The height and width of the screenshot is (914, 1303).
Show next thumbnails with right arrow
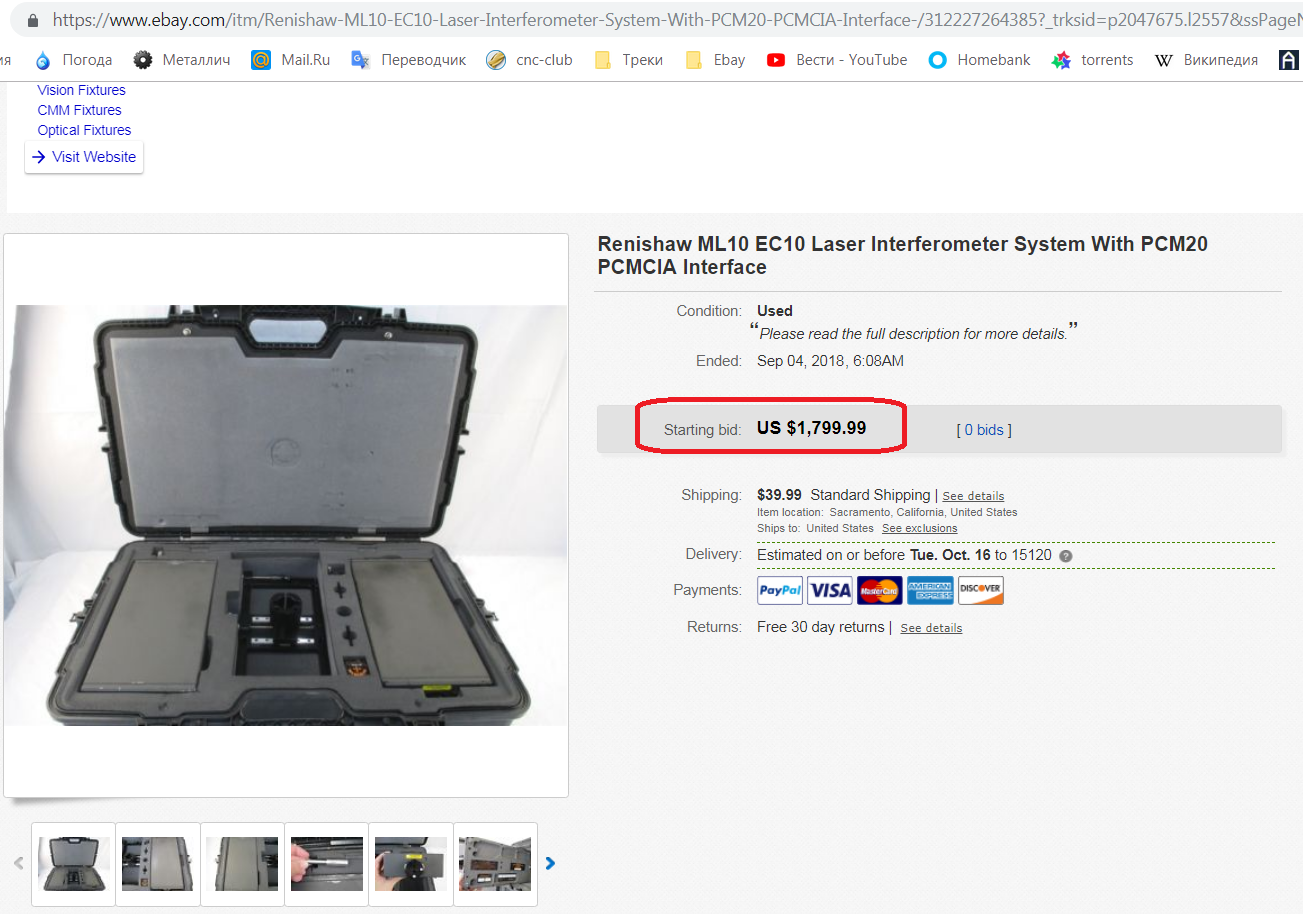tap(550, 863)
